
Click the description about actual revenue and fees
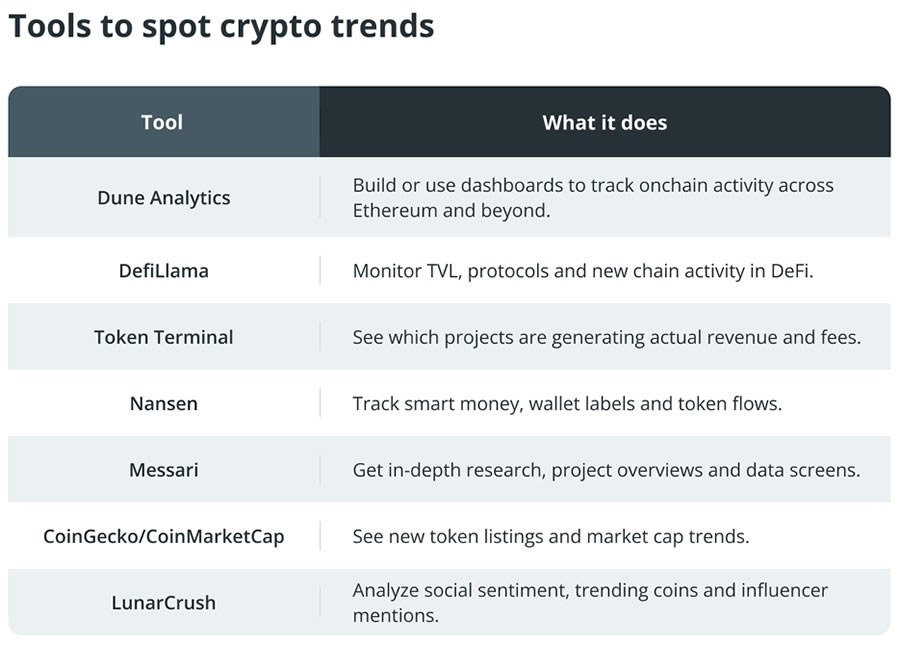[606, 337]
